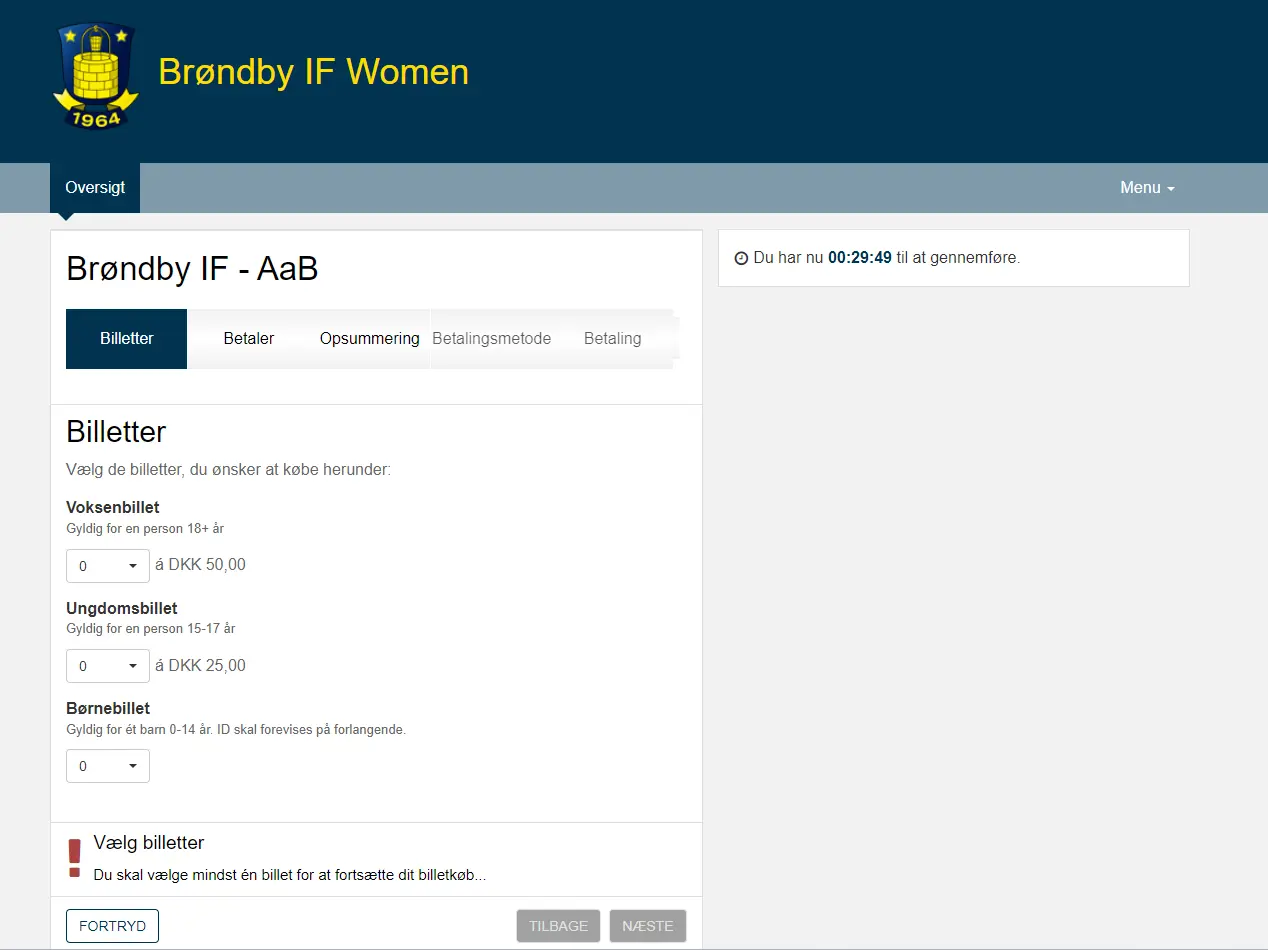The height and width of the screenshot is (950, 1268).
Task: Click the Ungdomsbillet ticket label
Action: tap(122, 608)
